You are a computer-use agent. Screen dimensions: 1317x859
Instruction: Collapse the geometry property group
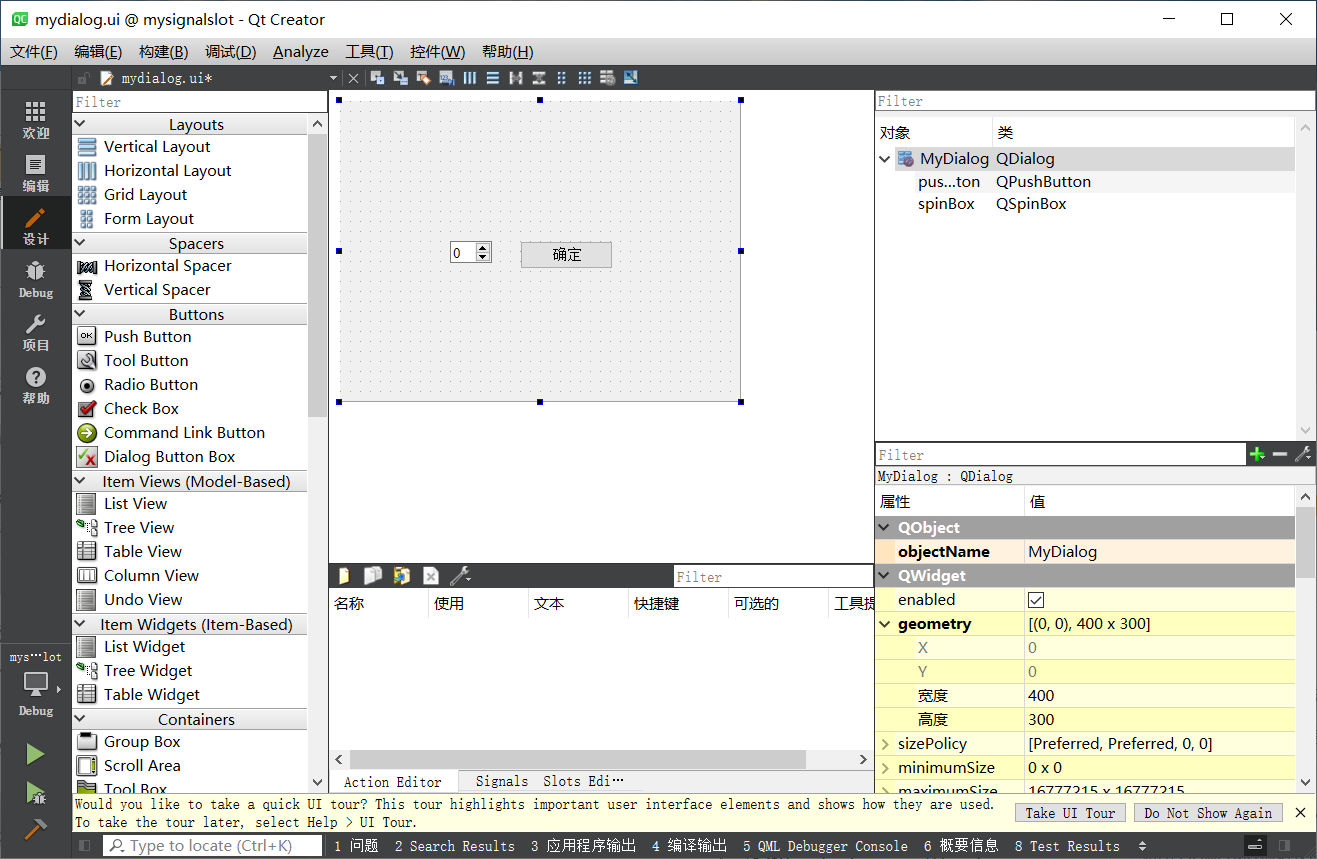[x=885, y=624]
